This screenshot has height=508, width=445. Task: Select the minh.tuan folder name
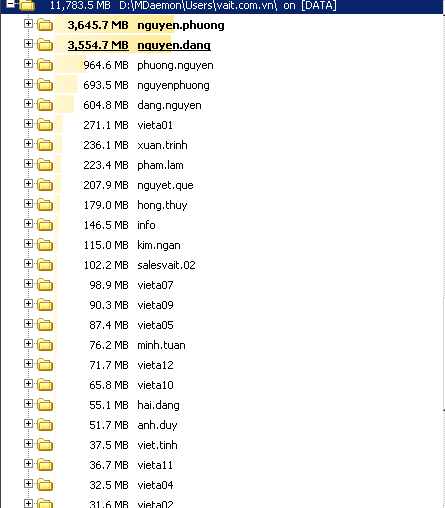point(161,345)
